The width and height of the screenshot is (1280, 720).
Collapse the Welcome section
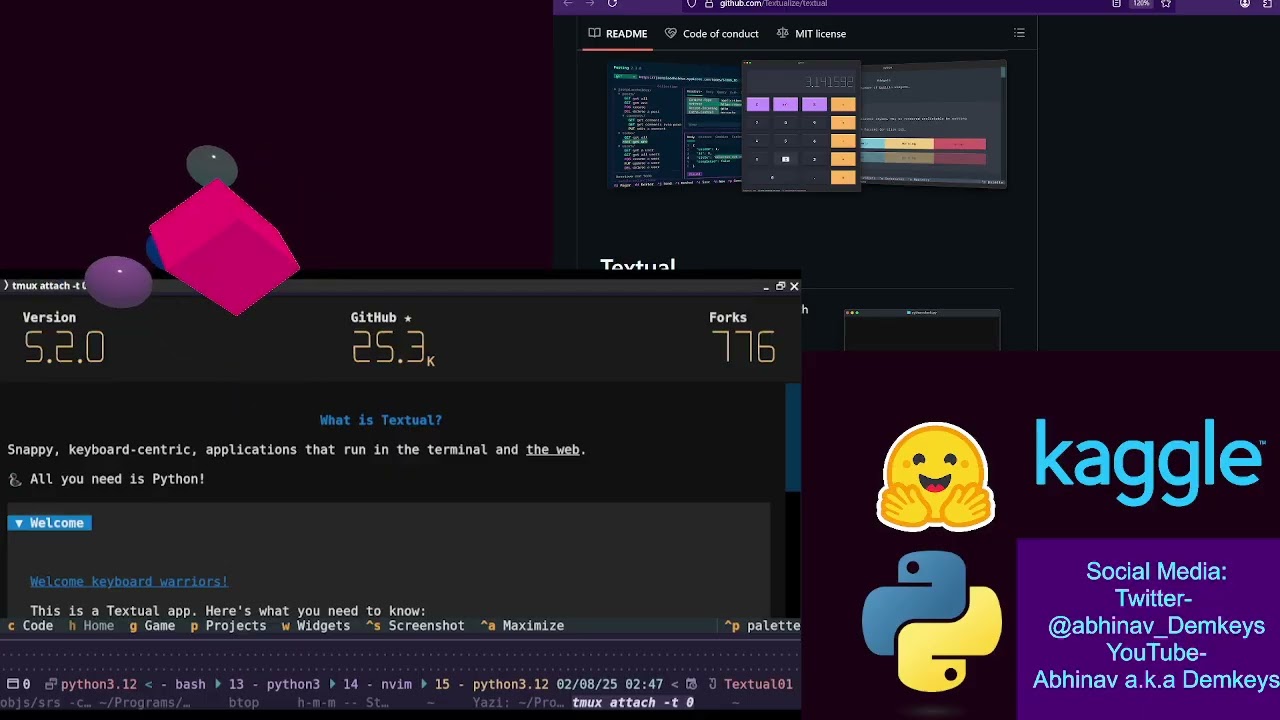tap(50, 523)
